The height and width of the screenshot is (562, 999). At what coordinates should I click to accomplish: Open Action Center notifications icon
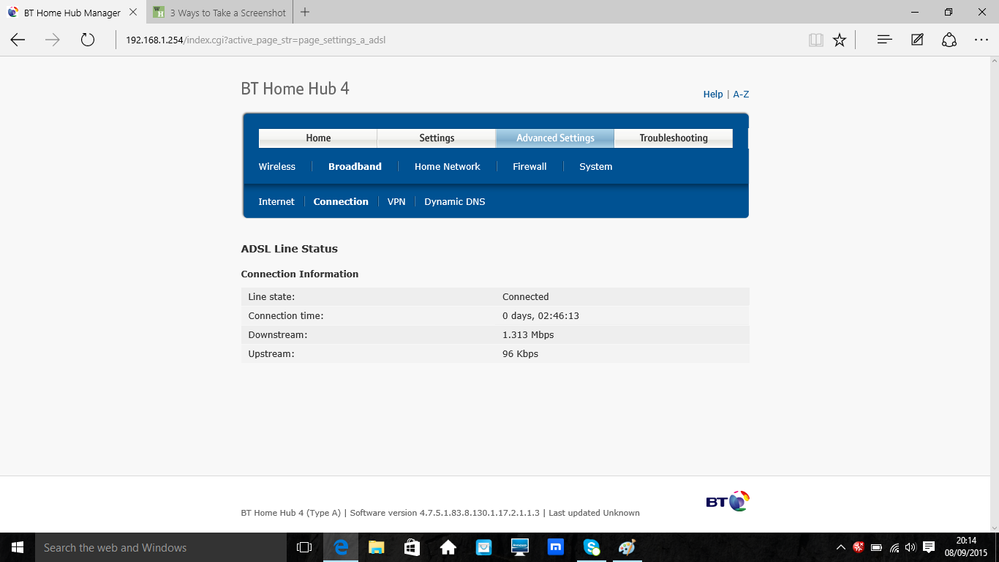point(929,547)
